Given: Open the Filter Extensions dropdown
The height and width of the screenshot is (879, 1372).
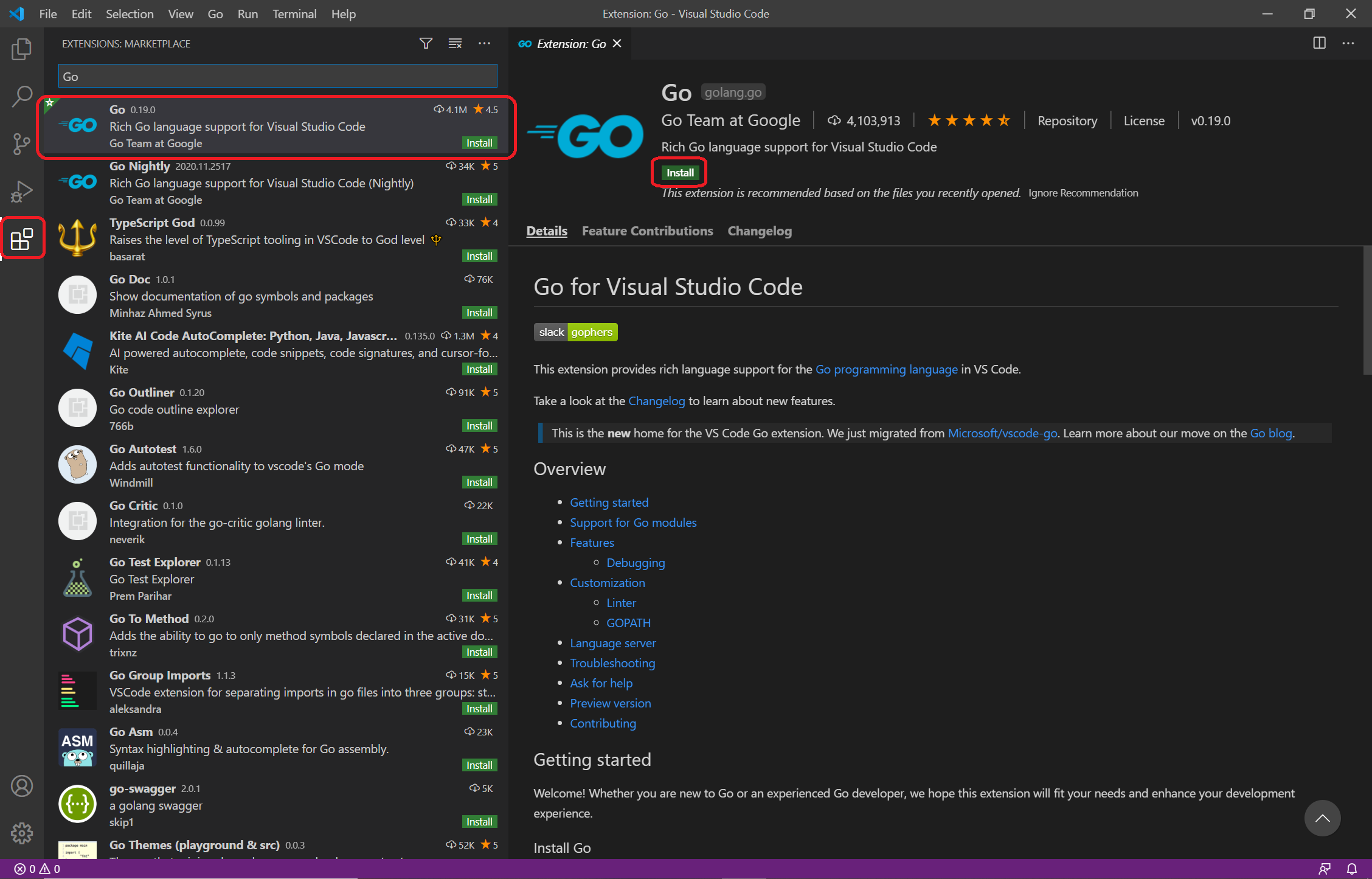Looking at the screenshot, I should 426,43.
